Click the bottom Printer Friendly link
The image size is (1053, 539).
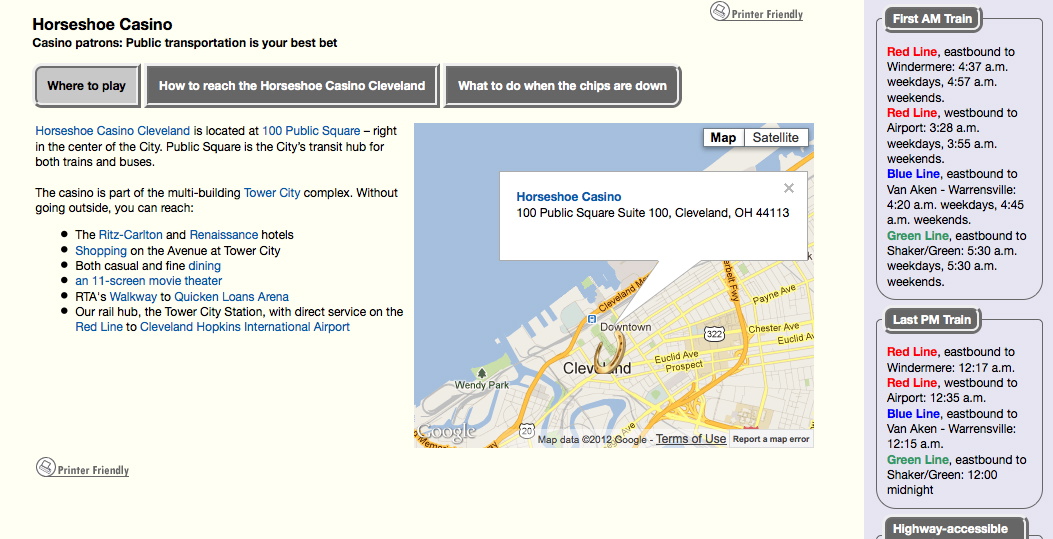click(x=93, y=470)
